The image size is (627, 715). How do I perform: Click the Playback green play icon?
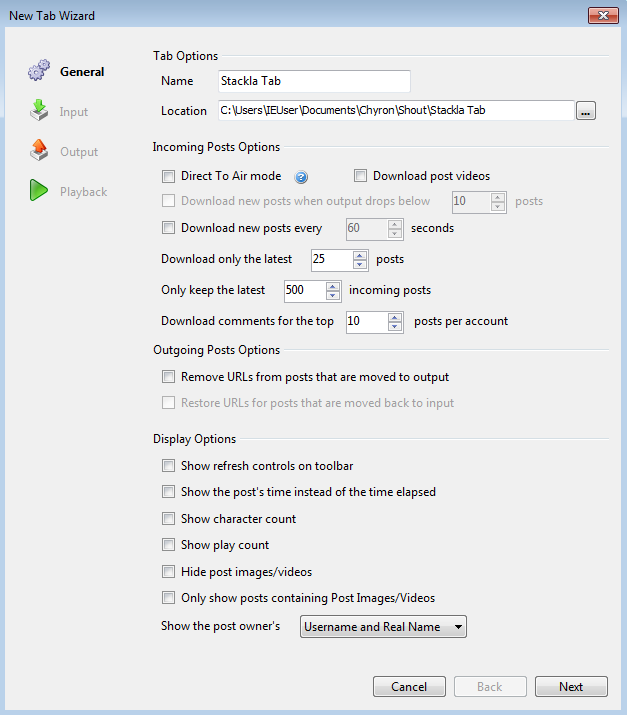click(38, 191)
